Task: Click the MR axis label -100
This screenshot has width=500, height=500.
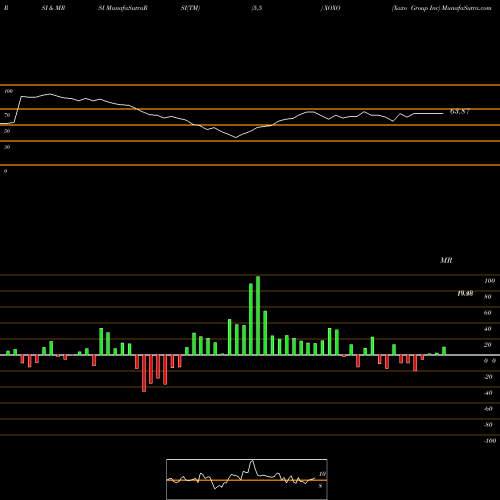Action: (490, 441)
